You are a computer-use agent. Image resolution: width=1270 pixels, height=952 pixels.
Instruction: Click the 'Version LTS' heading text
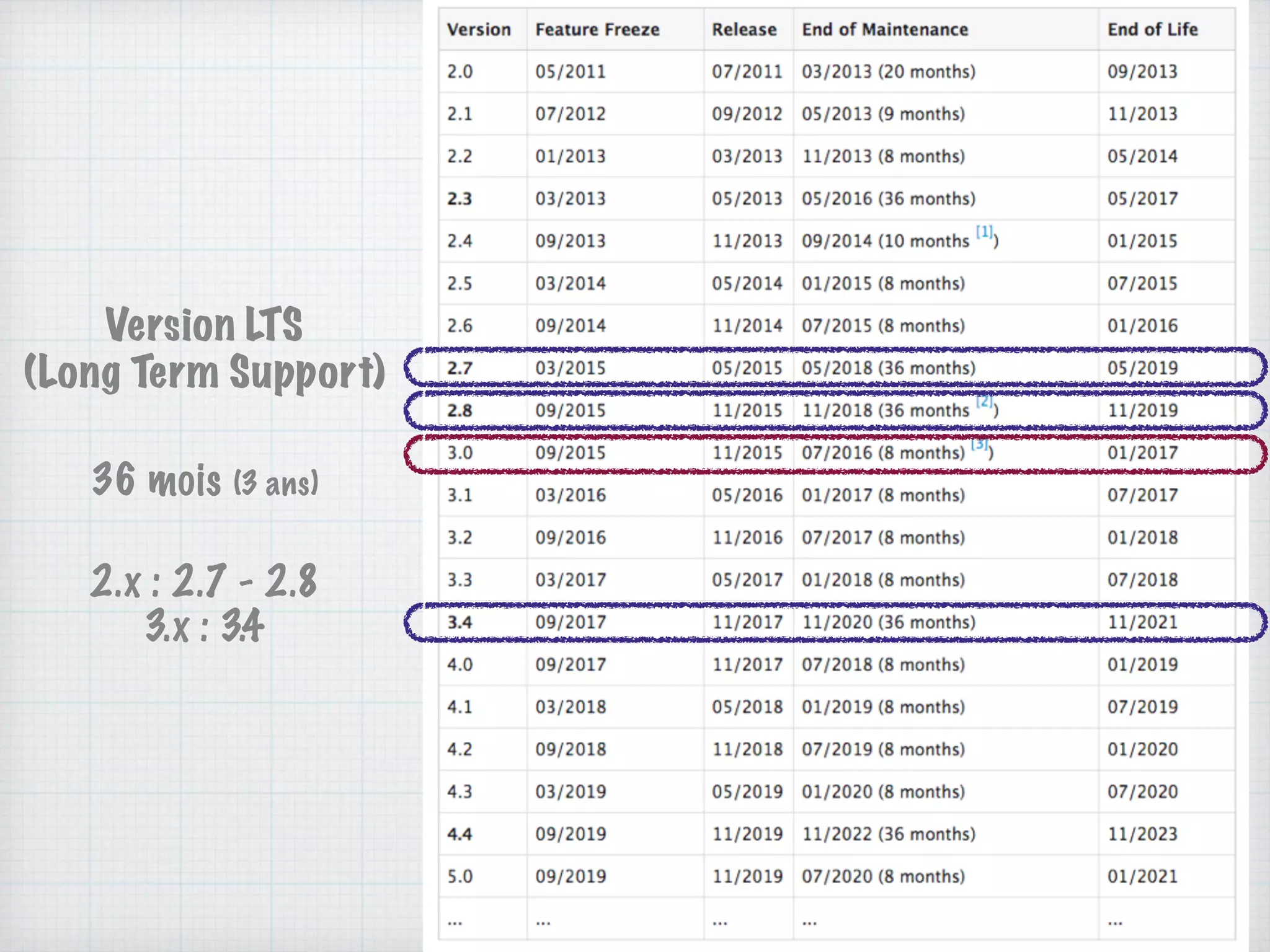204,325
